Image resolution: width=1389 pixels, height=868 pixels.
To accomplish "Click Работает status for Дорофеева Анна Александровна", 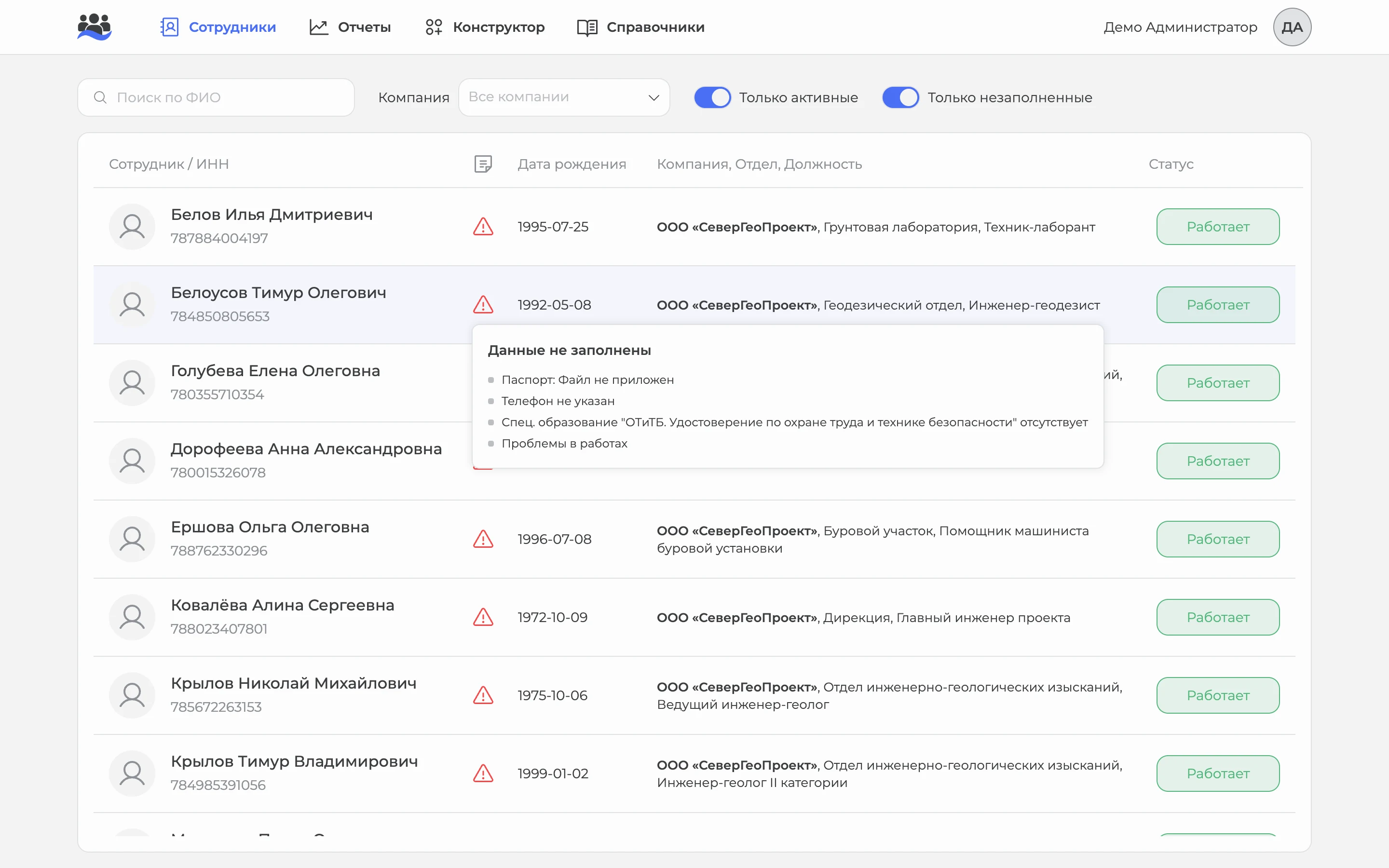I will point(1218,461).
